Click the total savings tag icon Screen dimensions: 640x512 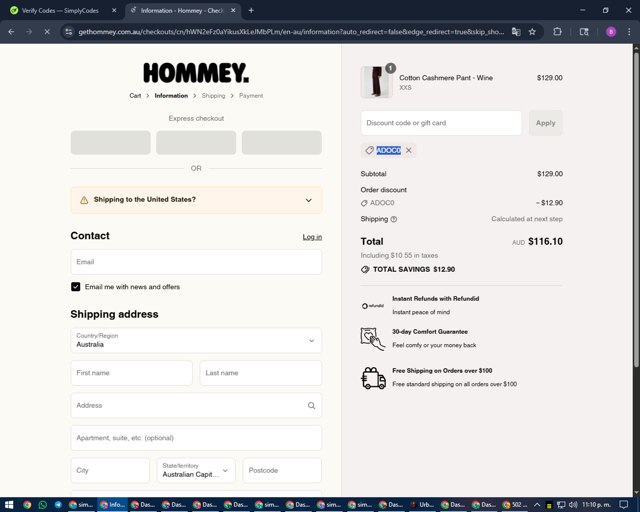click(365, 269)
